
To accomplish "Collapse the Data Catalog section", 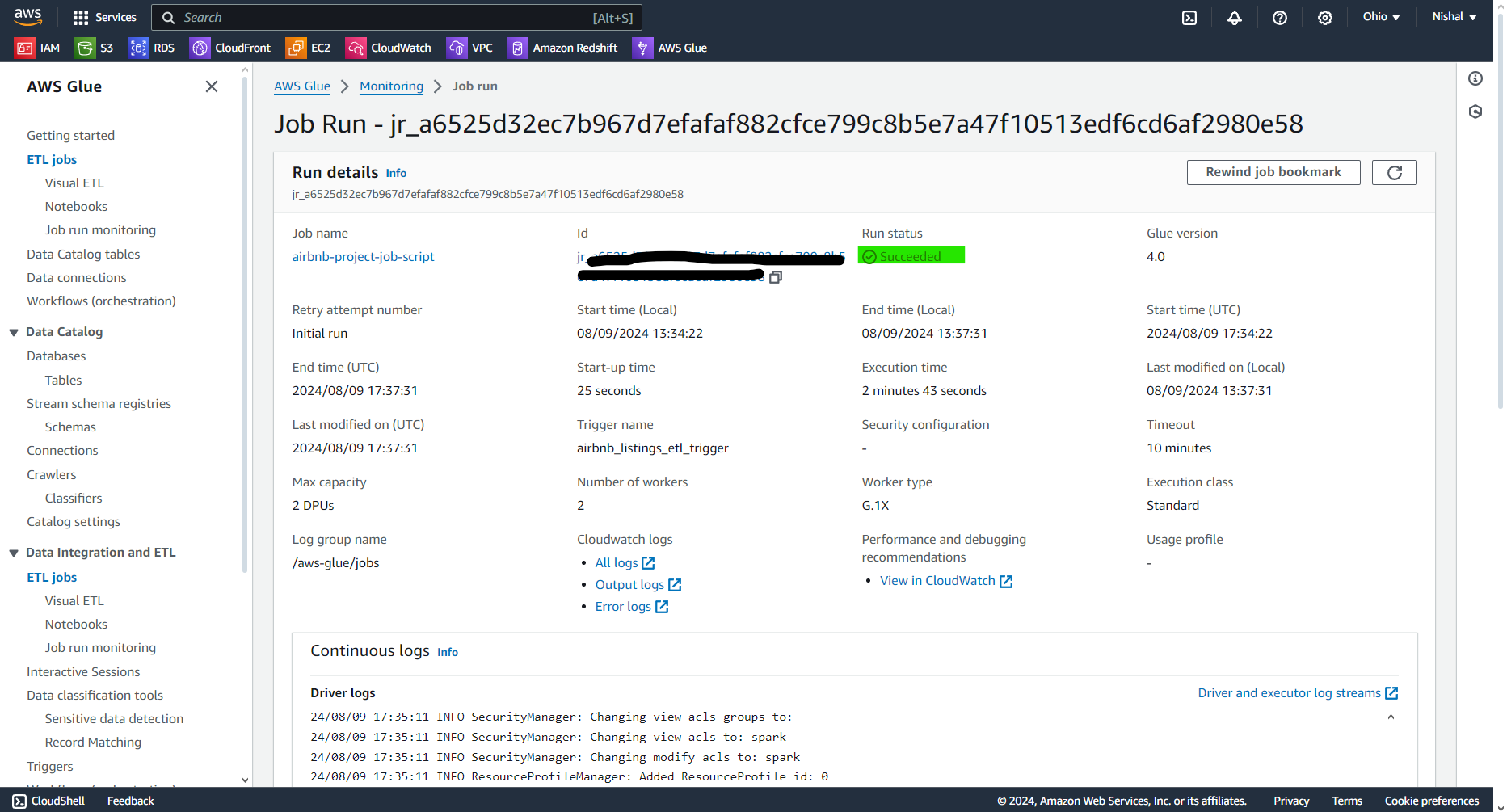I will click(14, 332).
